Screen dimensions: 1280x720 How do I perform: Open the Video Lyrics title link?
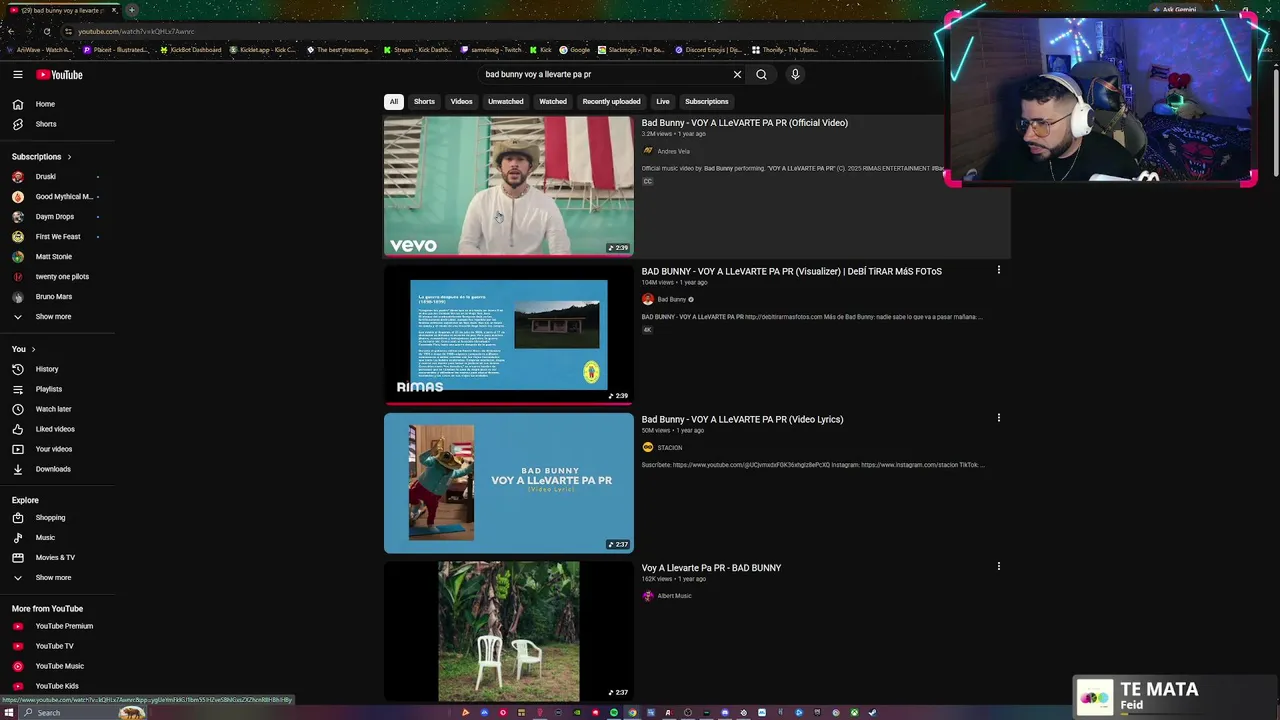click(742, 419)
